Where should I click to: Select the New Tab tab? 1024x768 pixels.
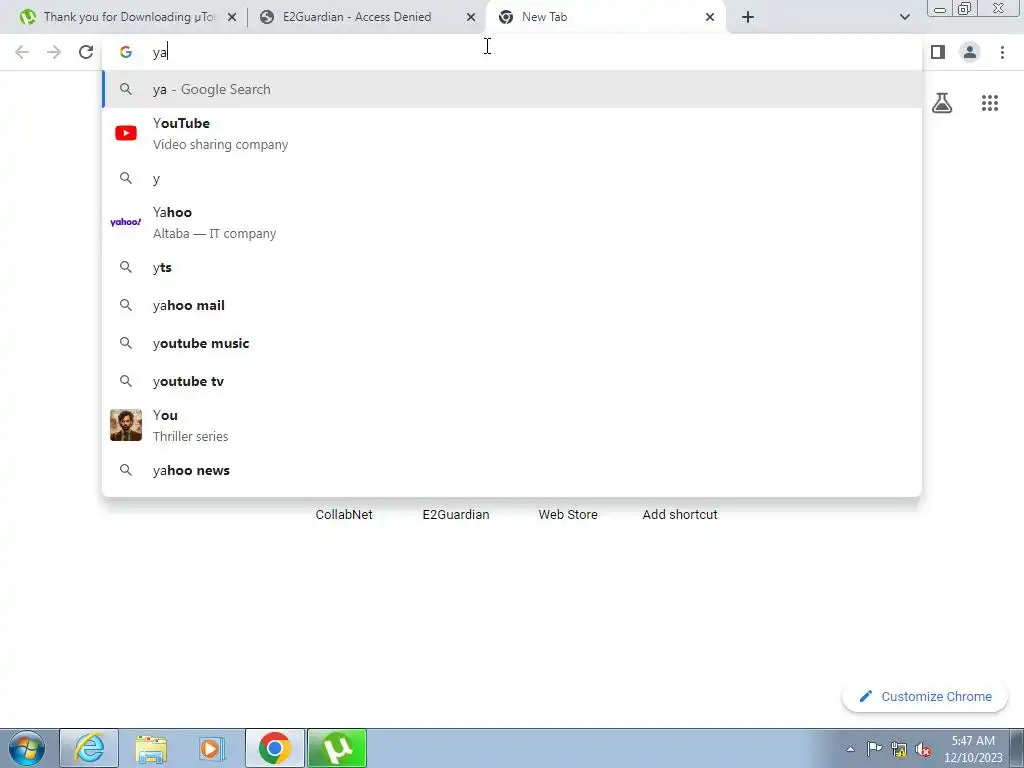(x=605, y=17)
